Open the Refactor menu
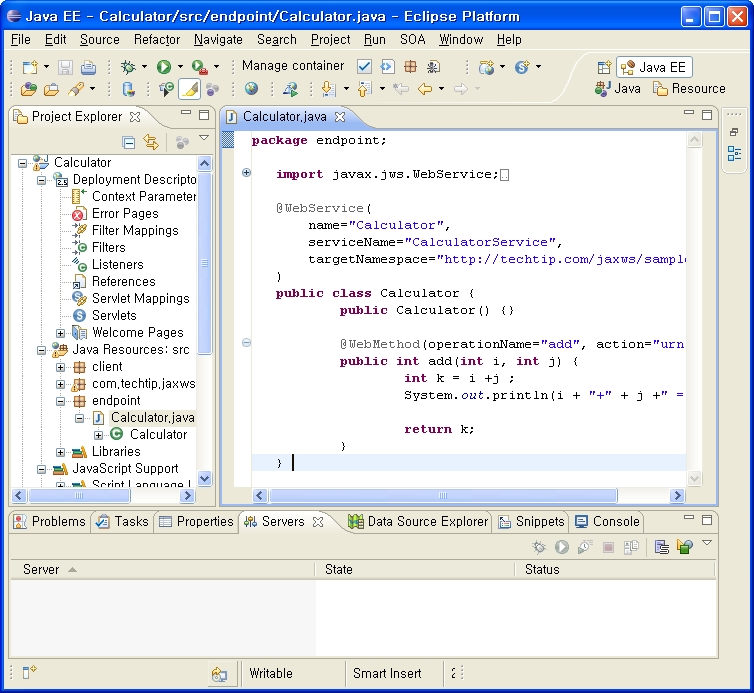This screenshot has height=693, width=754. pyautogui.click(x=157, y=39)
